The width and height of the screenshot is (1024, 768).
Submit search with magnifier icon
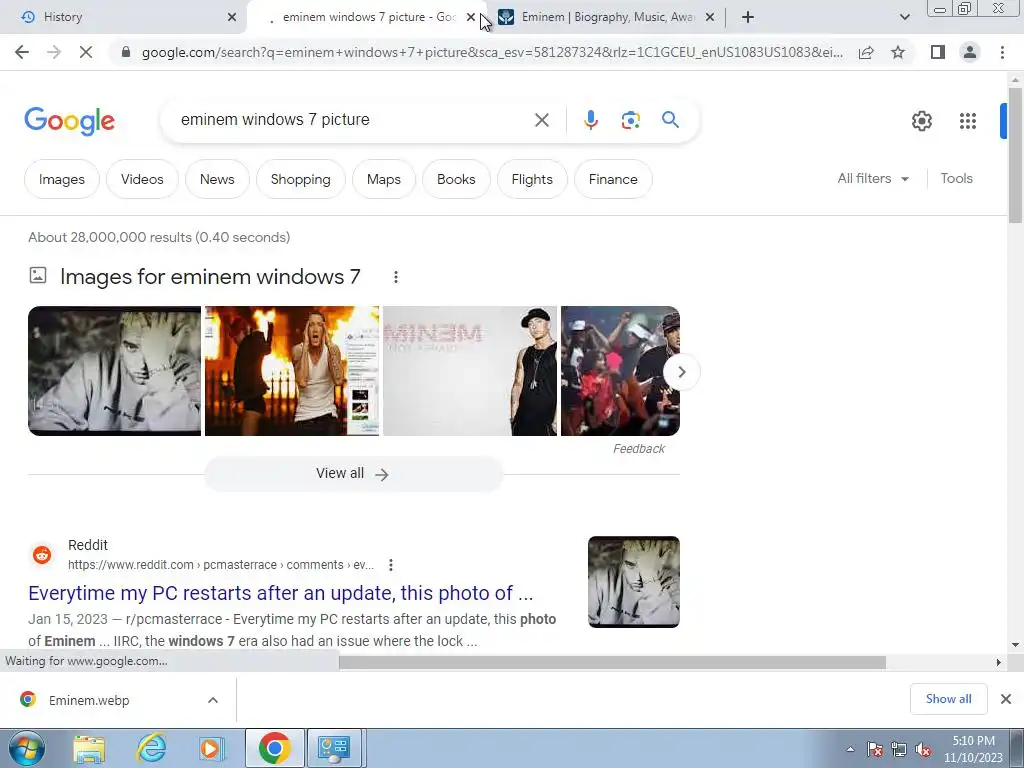tap(670, 120)
